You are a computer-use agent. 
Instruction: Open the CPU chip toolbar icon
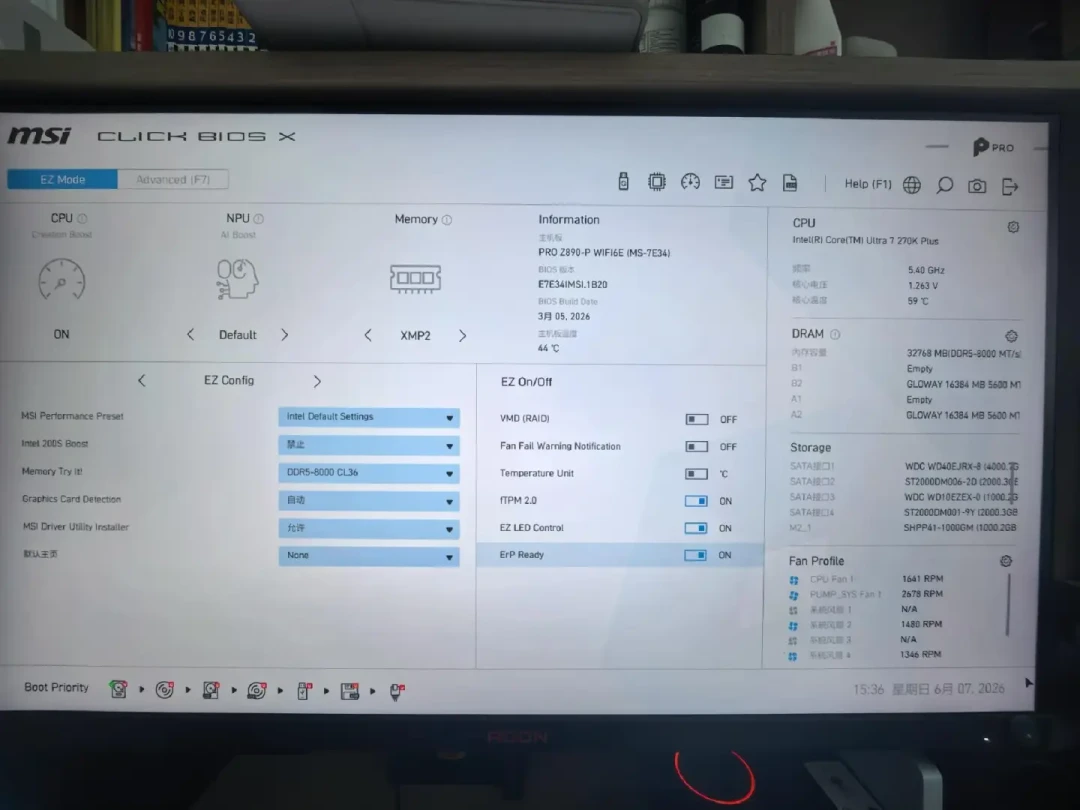[656, 182]
